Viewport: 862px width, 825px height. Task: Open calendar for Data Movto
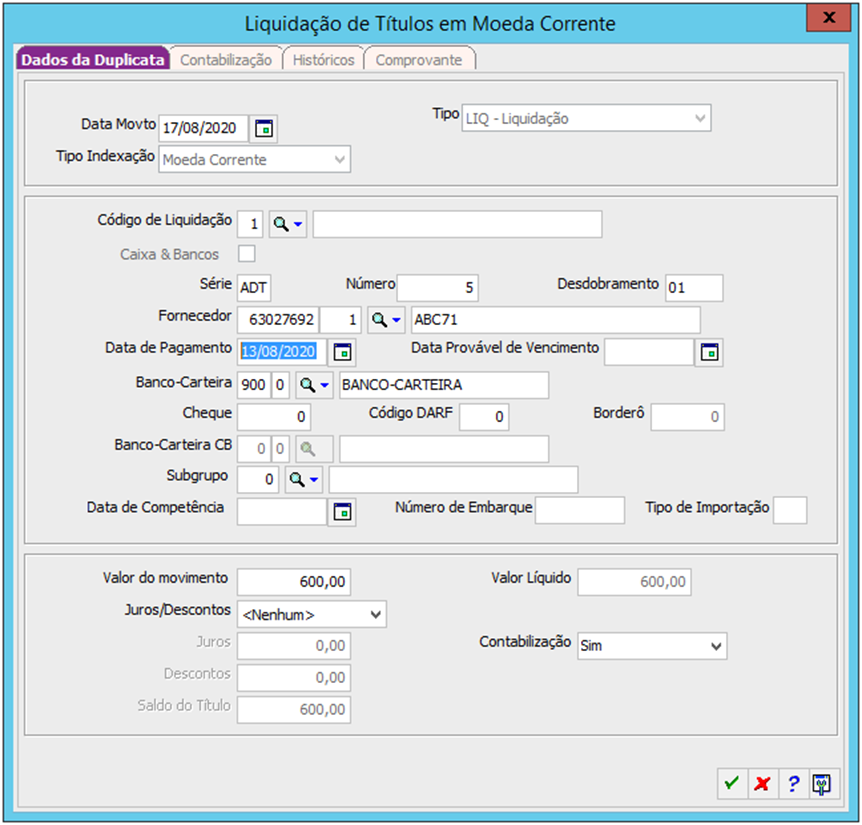coord(264,129)
